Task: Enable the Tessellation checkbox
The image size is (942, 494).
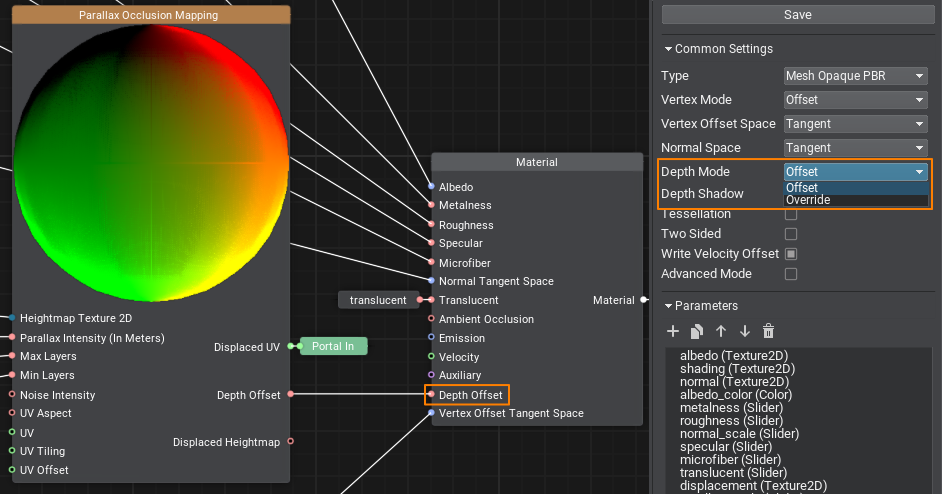Action: [791, 214]
